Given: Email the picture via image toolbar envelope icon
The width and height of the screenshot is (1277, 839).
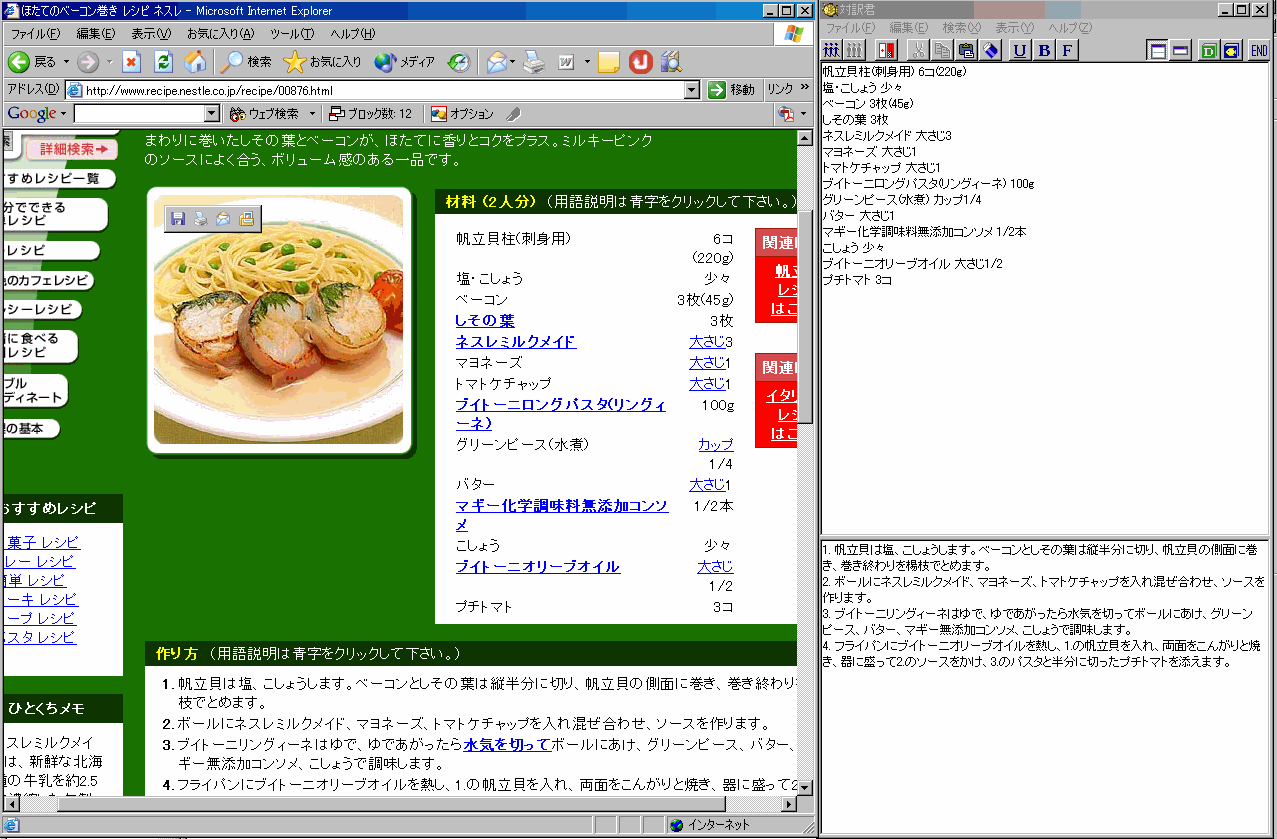Looking at the screenshot, I should pyautogui.click(x=223, y=218).
